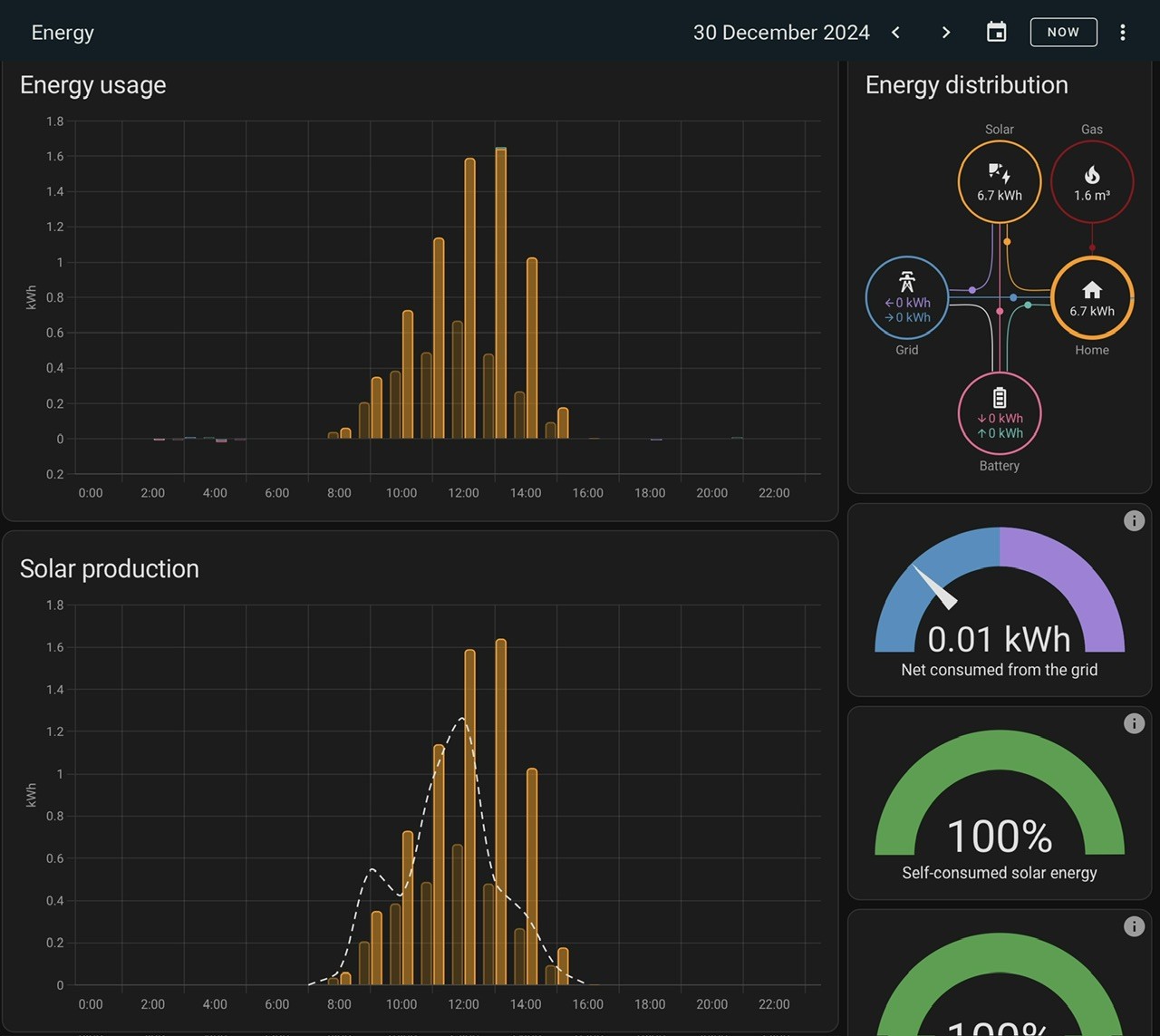Screen dimensions: 1160x1036
Task: Open the three-dot overflow menu
Action: tap(1123, 33)
